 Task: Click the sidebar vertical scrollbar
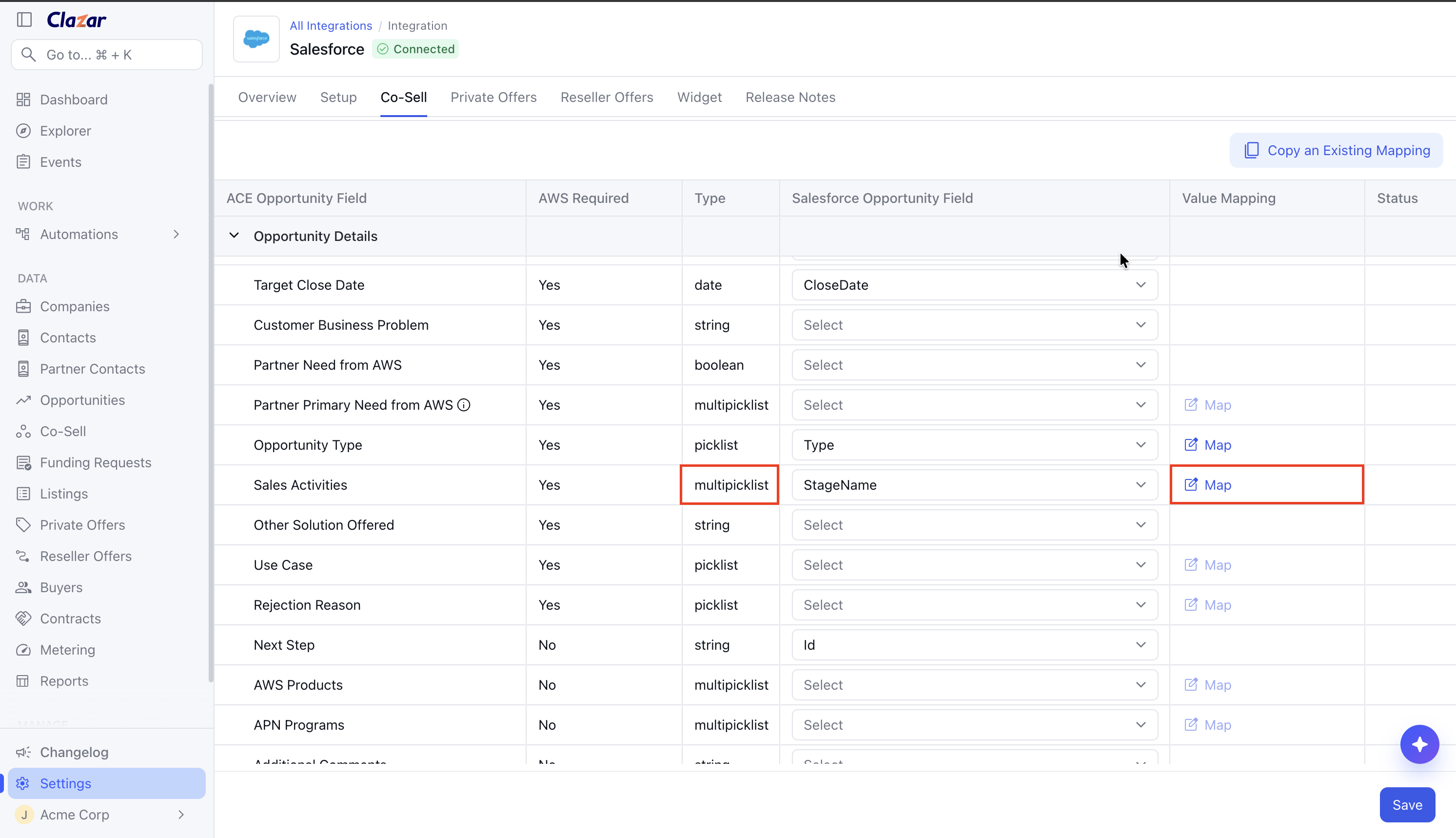[211, 383]
